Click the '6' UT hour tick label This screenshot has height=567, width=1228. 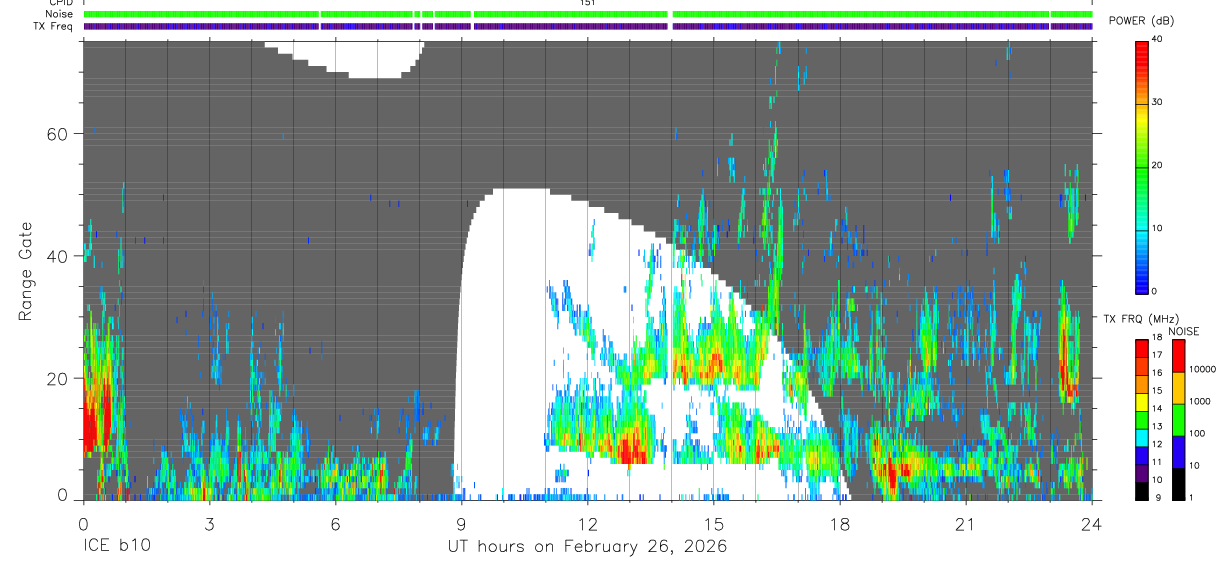click(x=335, y=523)
